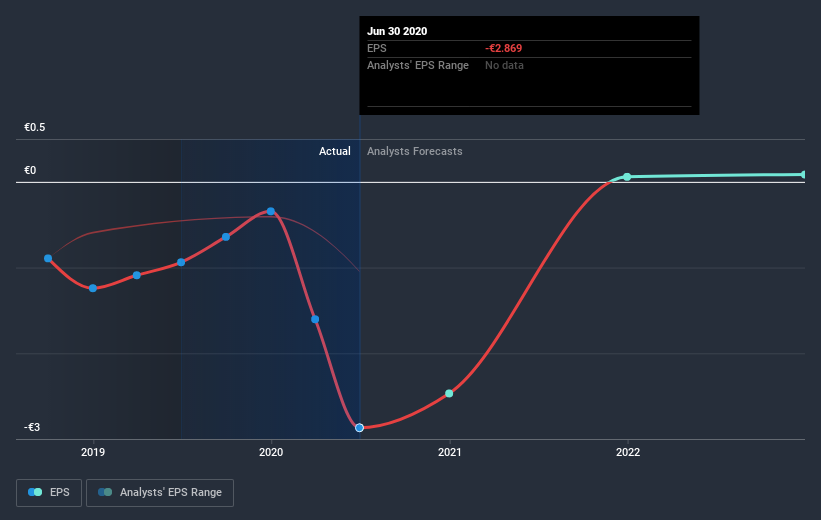Image resolution: width=821 pixels, height=520 pixels.
Task: Click the EPS data point at 2019
Action: point(93,288)
